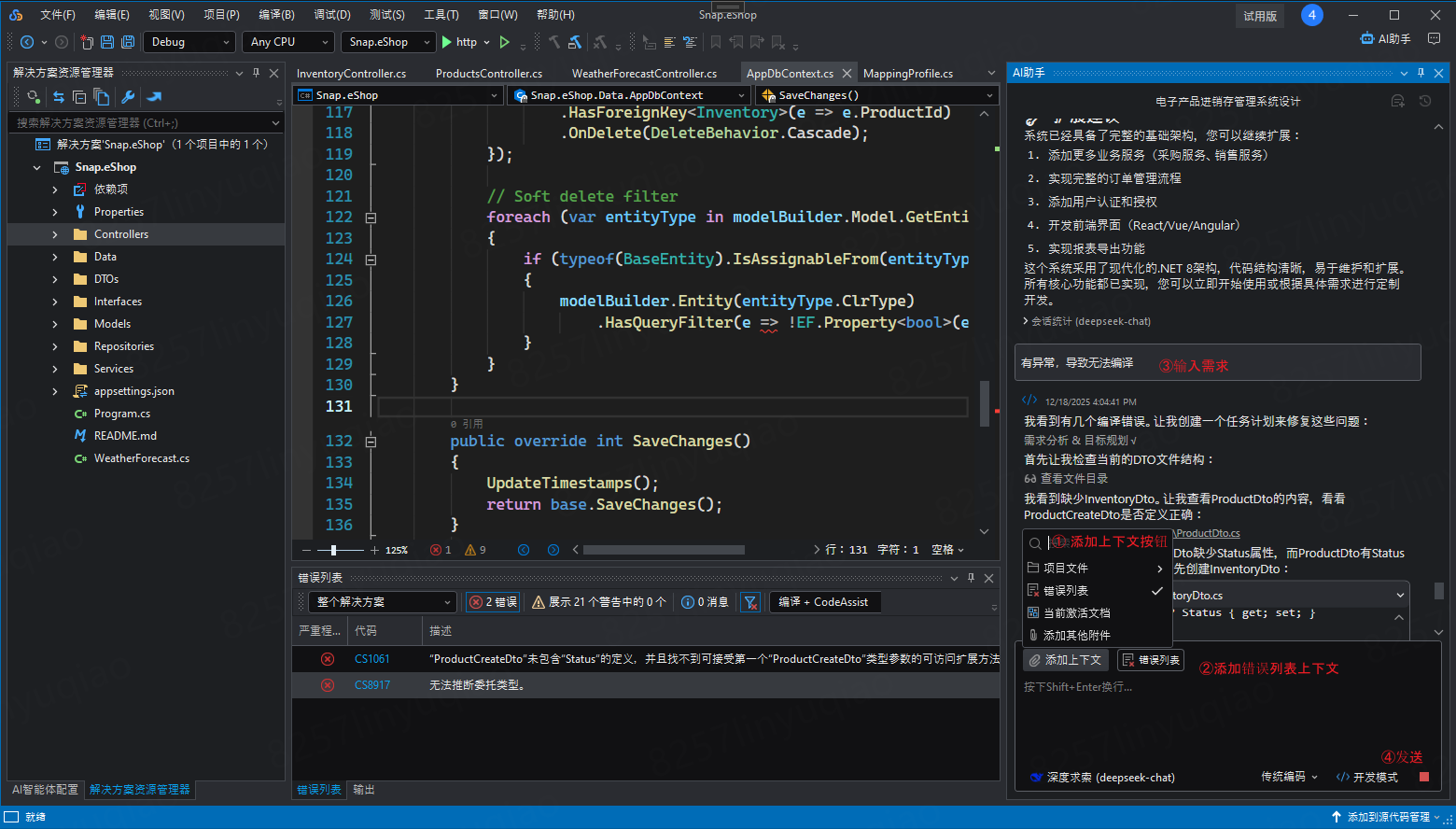Toggle the 0 消息 messages filter
This screenshot has height=829, width=1456.
pos(705,602)
